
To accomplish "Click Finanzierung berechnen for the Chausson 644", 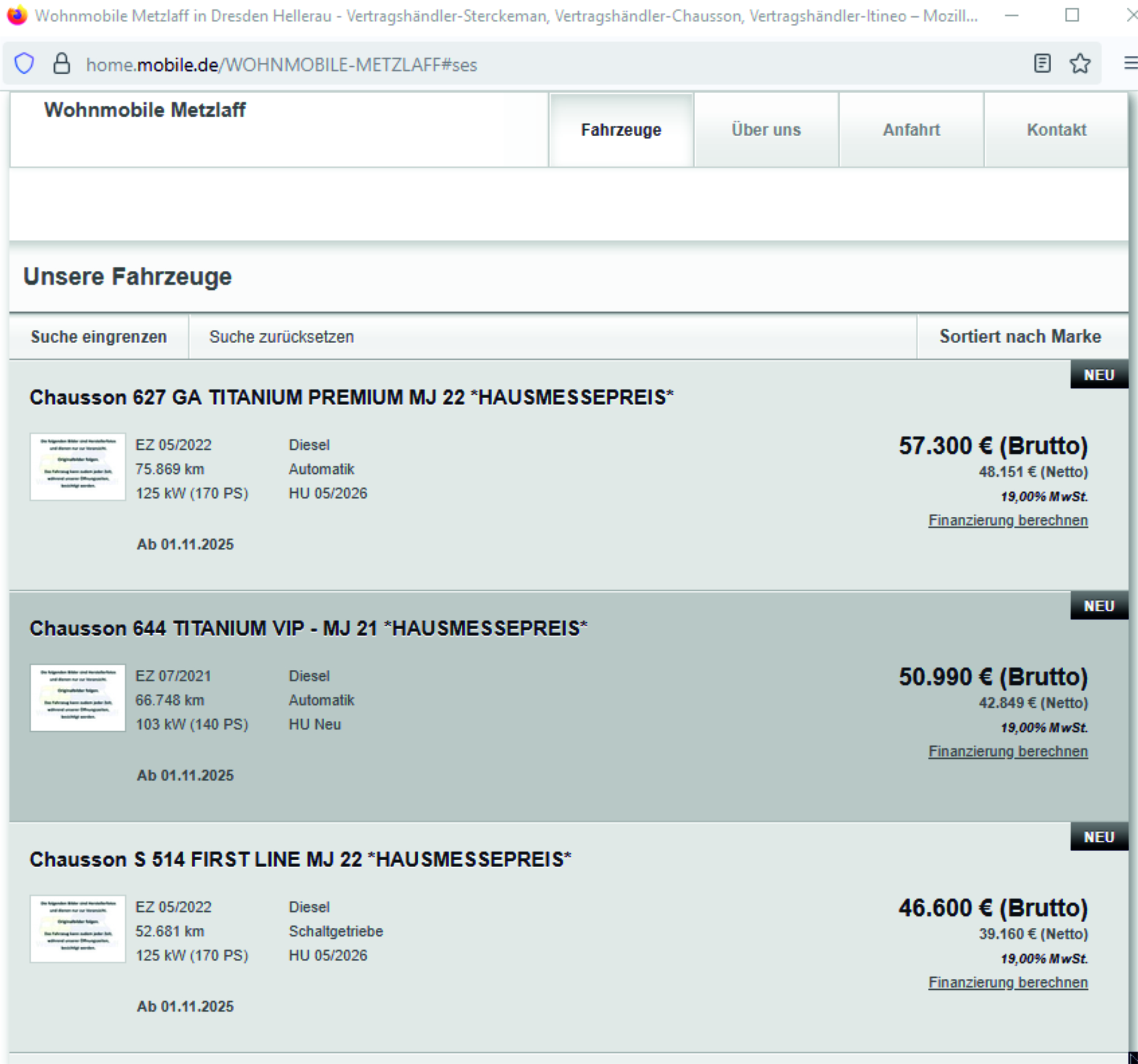I will [x=1007, y=751].
